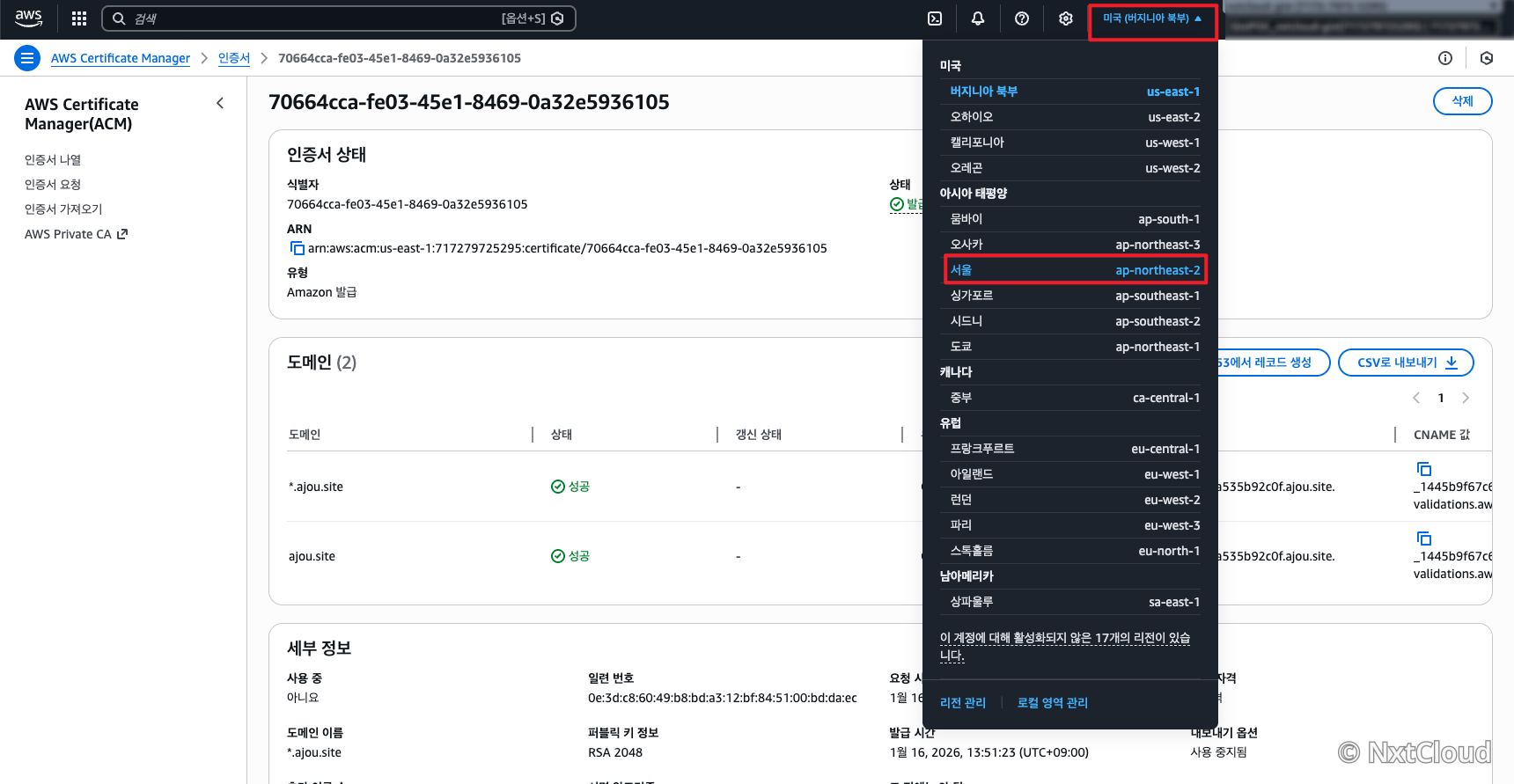Copy the certificate ARN using the copy icon
The height and width of the screenshot is (784, 1514).
(x=297, y=248)
